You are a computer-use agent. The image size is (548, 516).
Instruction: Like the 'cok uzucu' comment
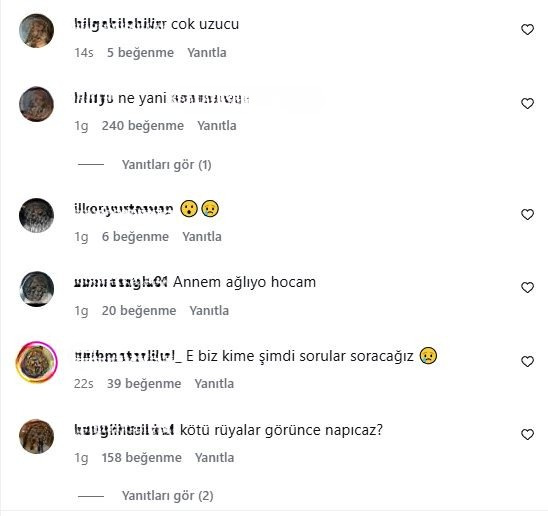point(527,30)
